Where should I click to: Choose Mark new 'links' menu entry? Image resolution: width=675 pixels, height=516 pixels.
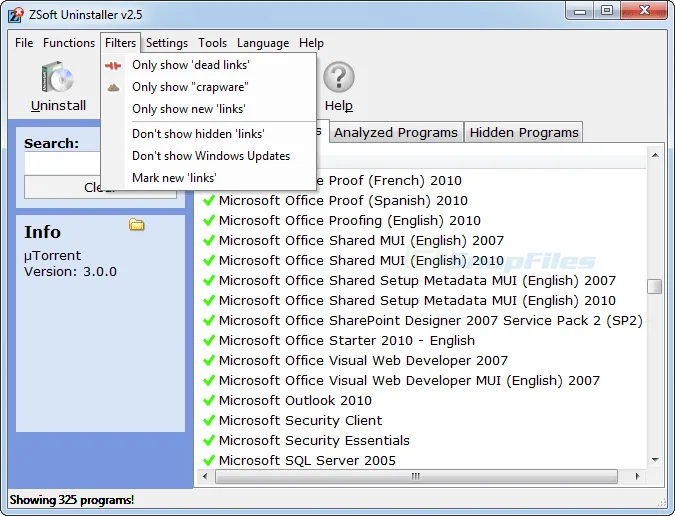209,178
